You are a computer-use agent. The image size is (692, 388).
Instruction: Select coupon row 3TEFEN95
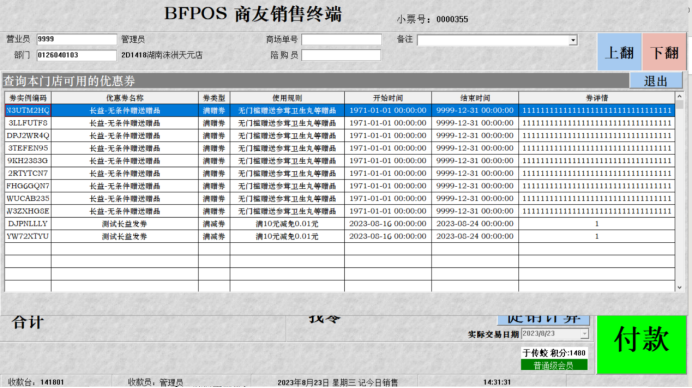pyautogui.click(x=339, y=148)
